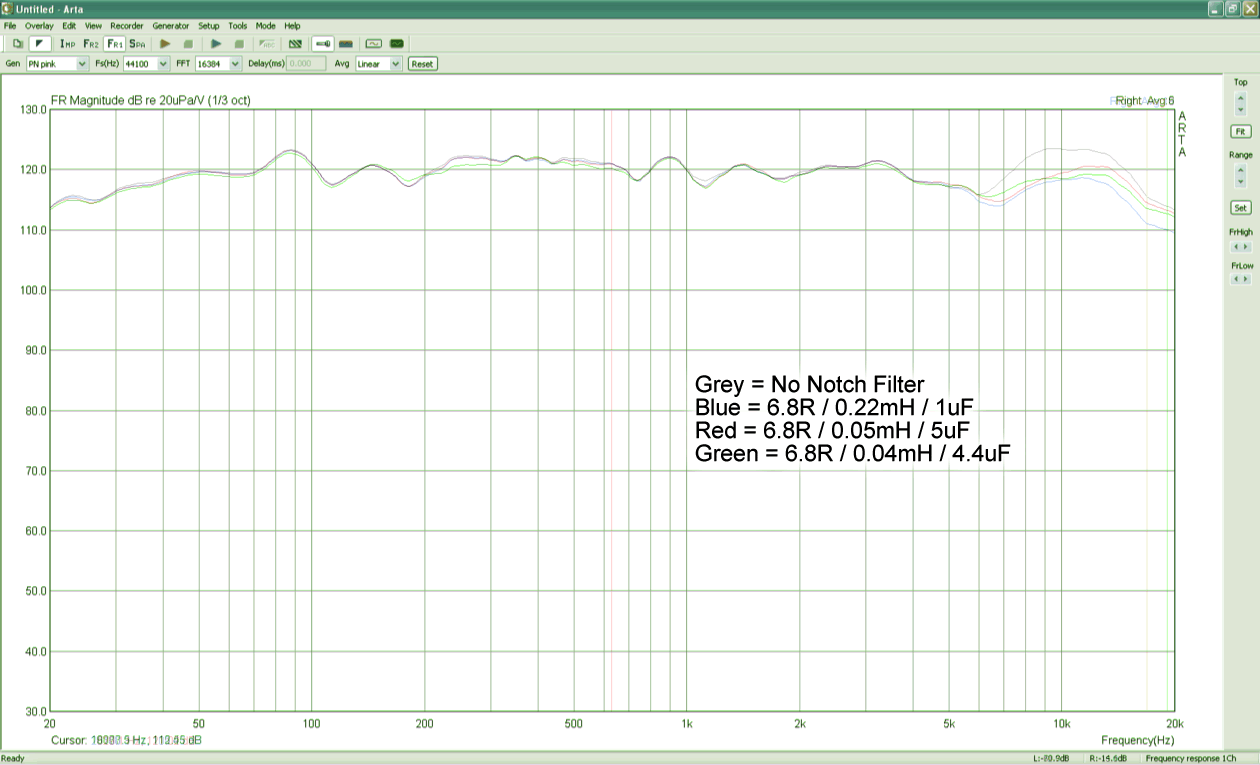Click the Delay(ms) input field
The image size is (1260, 765).
(306, 63)
